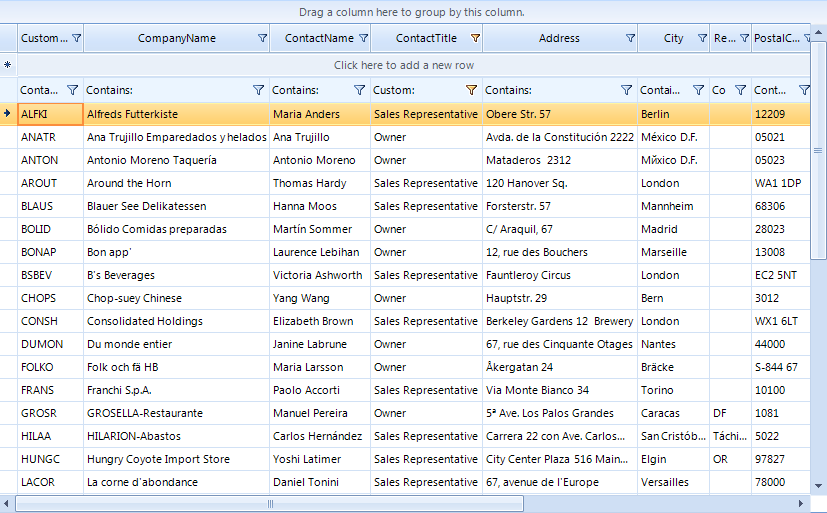Sort by the Address column header
Image resolution: width=827 pixels, height=513 pixels.
(x=559, y=38)
